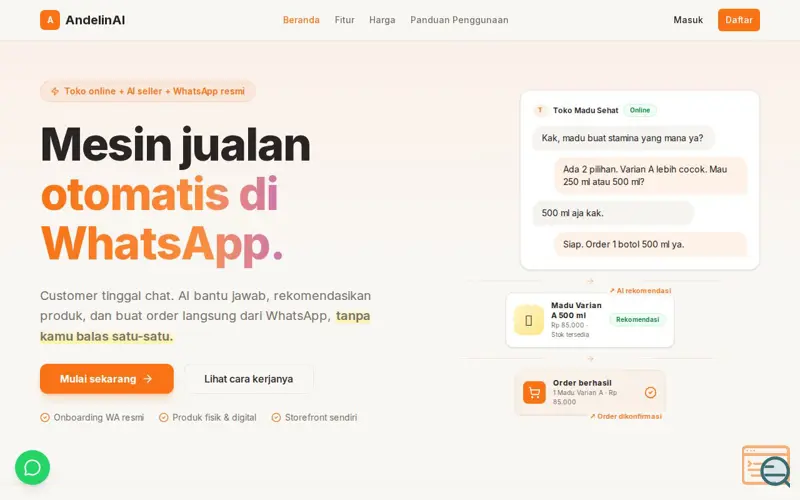Click the Online status badge
Screen dimensions: 800x500
[x=640, y=110]
